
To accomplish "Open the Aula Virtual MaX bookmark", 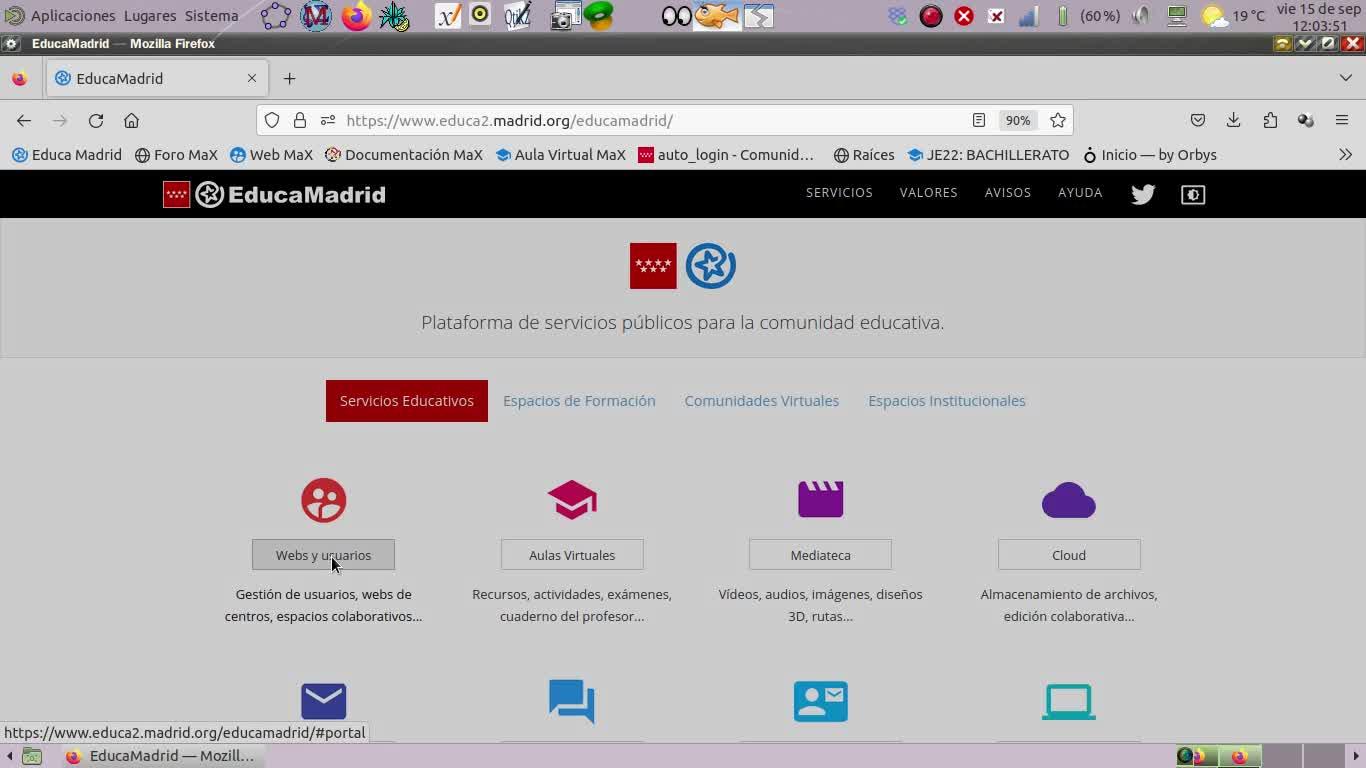I will click(x=560, y=155).
